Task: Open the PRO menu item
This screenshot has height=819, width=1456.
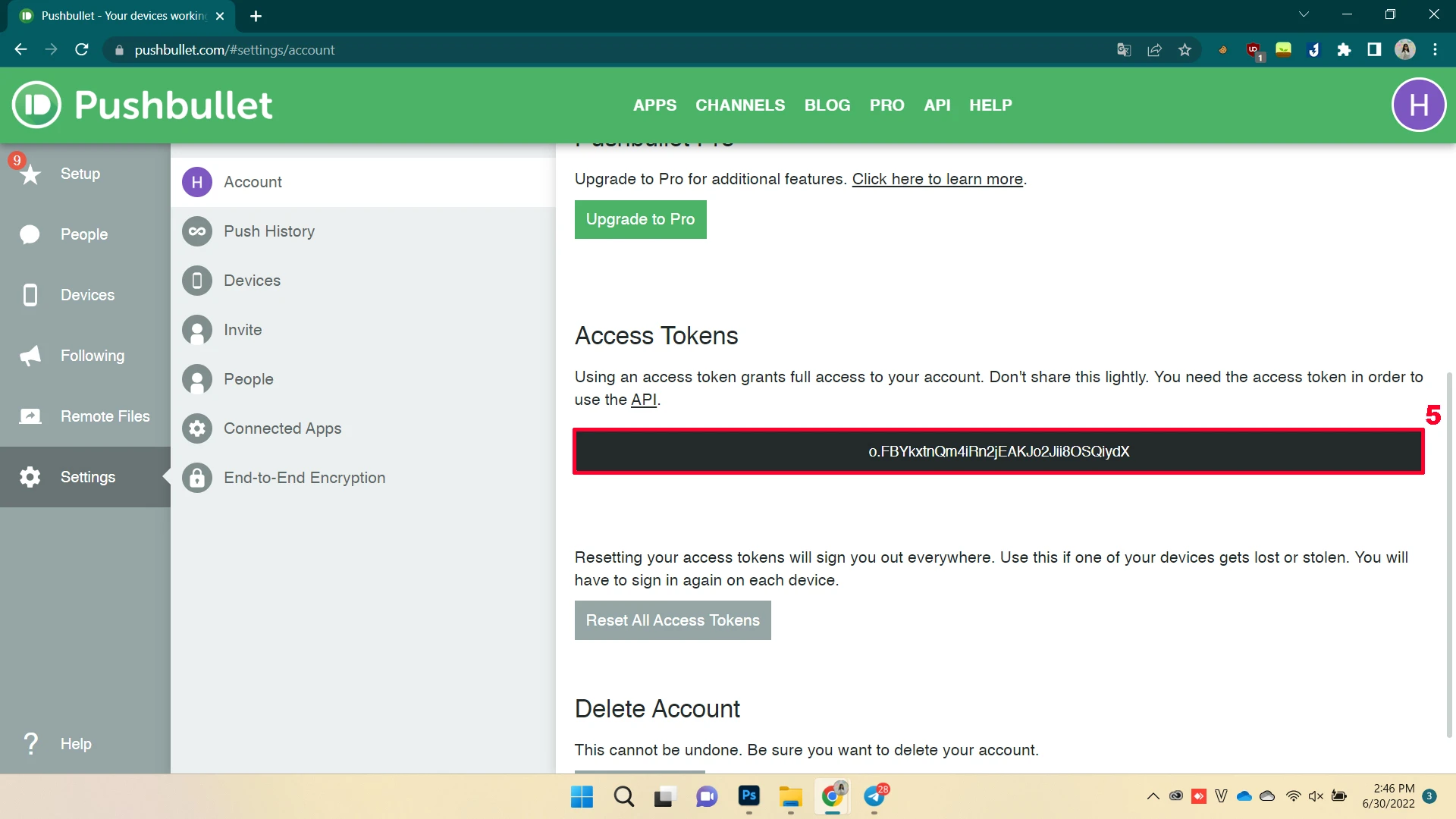Action: (x=887, y=105)
